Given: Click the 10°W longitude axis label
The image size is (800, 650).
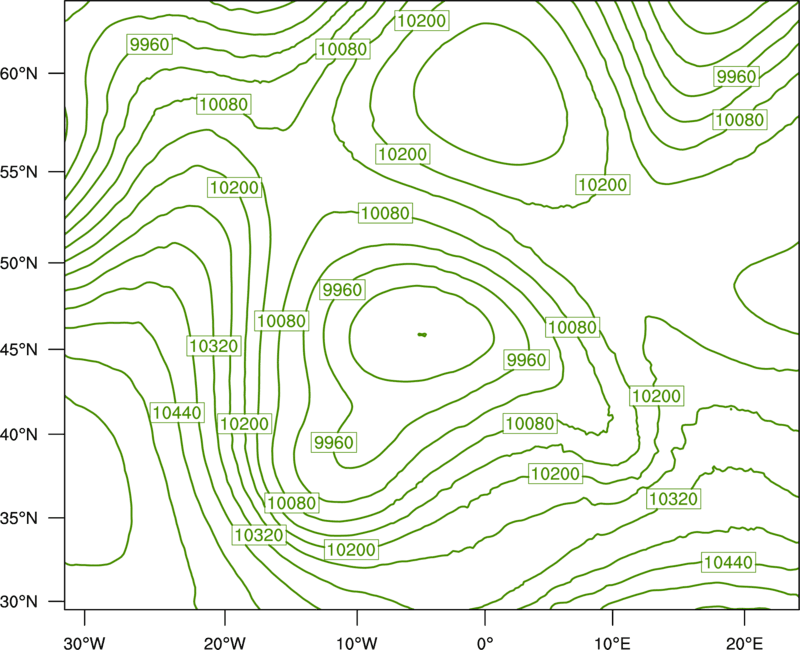Looking at the screenshot, I should (357, 642).
